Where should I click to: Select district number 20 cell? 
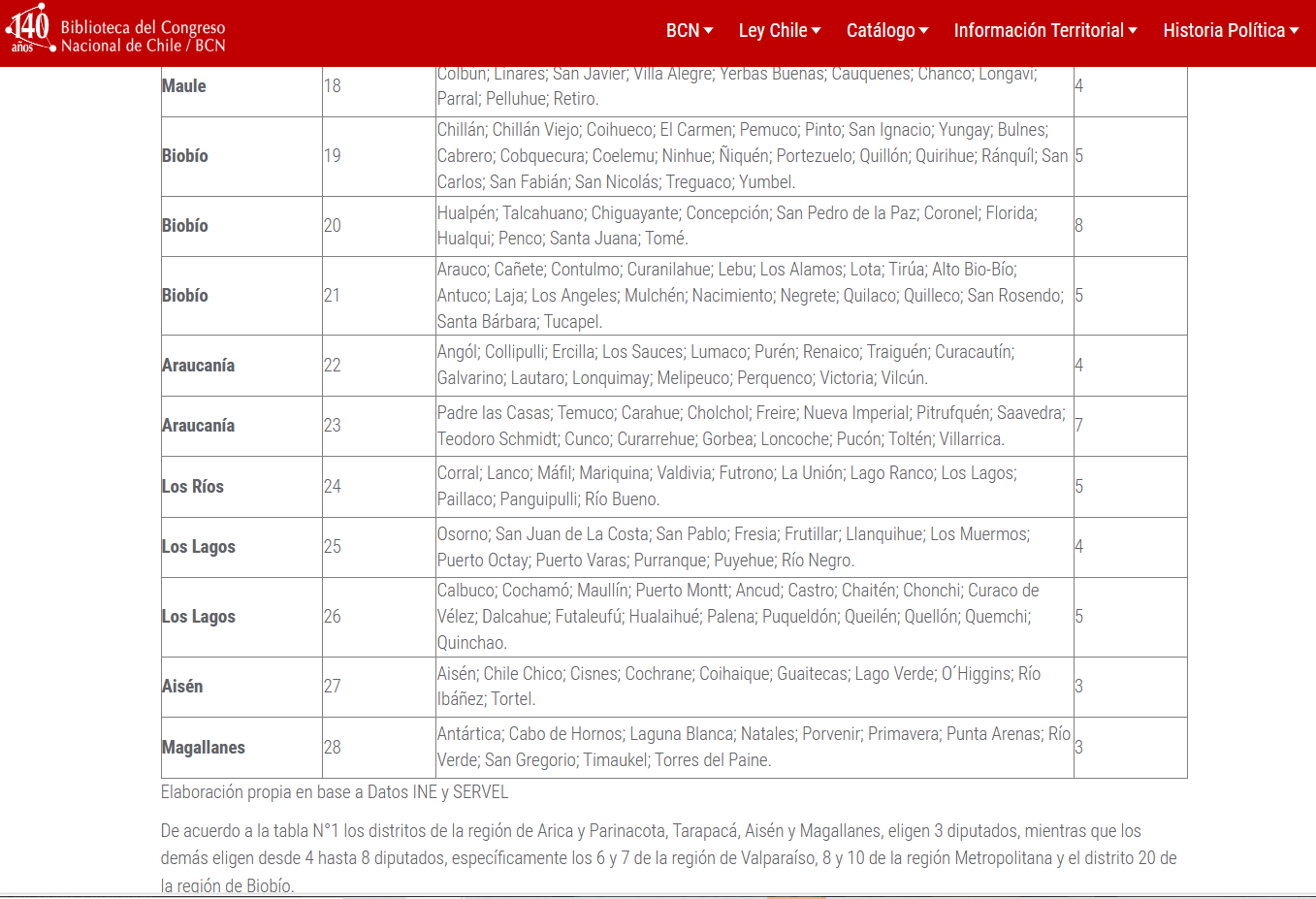tap(379, 226)
